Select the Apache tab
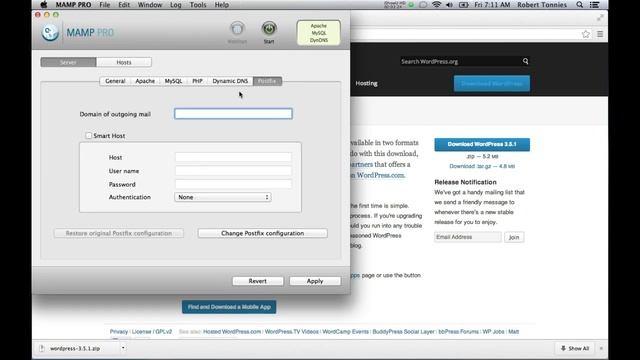640x360 pixels. coord(145,81)
